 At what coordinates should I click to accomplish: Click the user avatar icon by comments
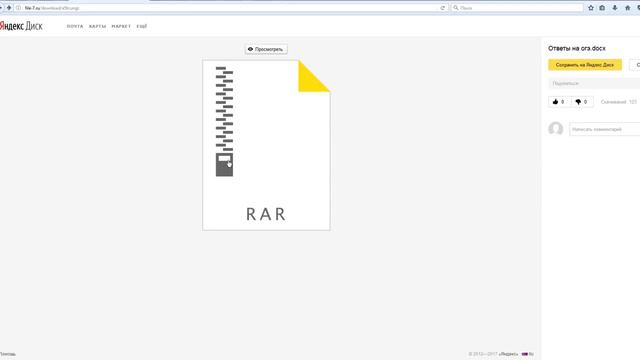tap(556, 129)
